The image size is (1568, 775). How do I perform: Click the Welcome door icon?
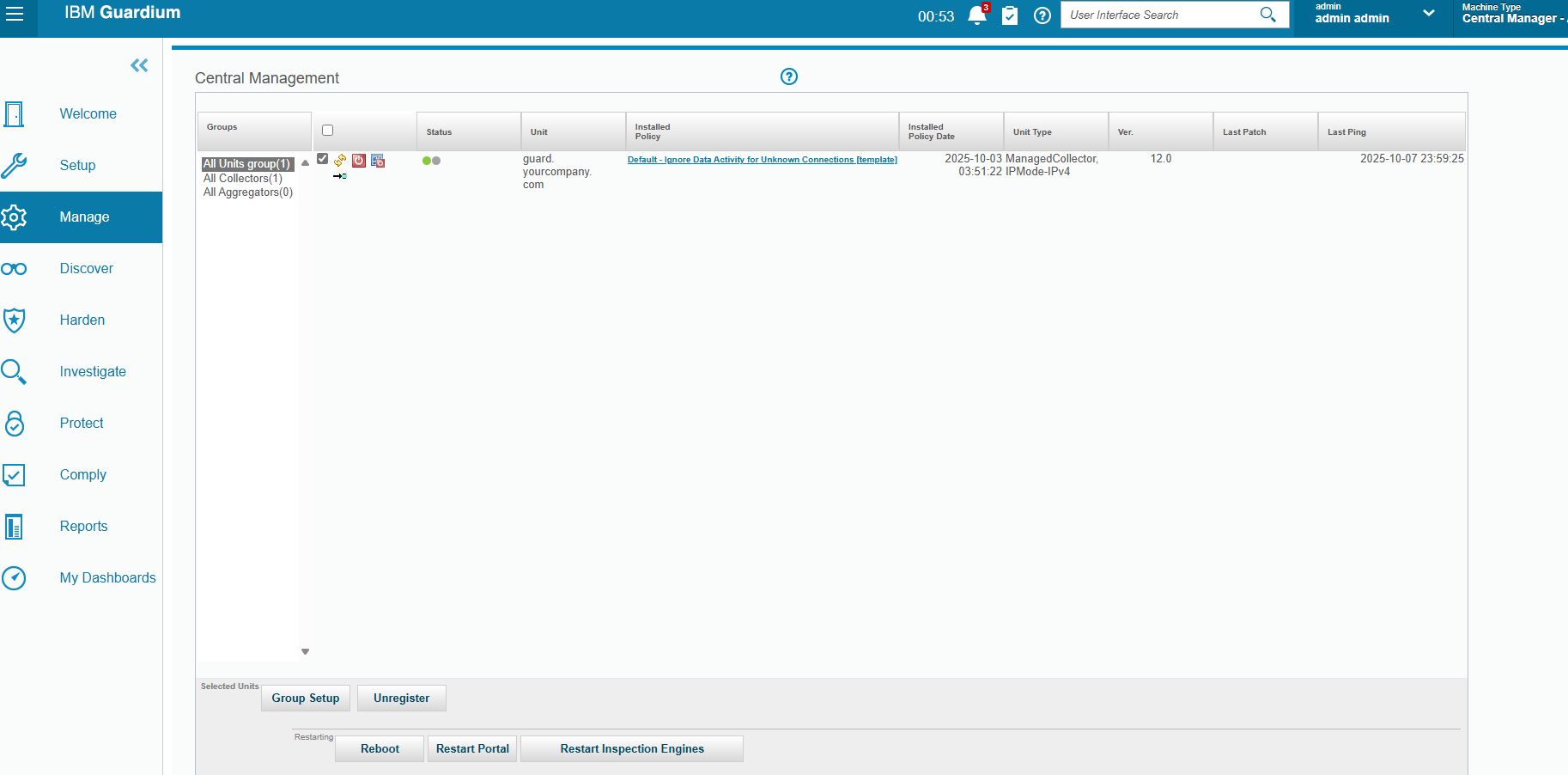click(14, 113)
